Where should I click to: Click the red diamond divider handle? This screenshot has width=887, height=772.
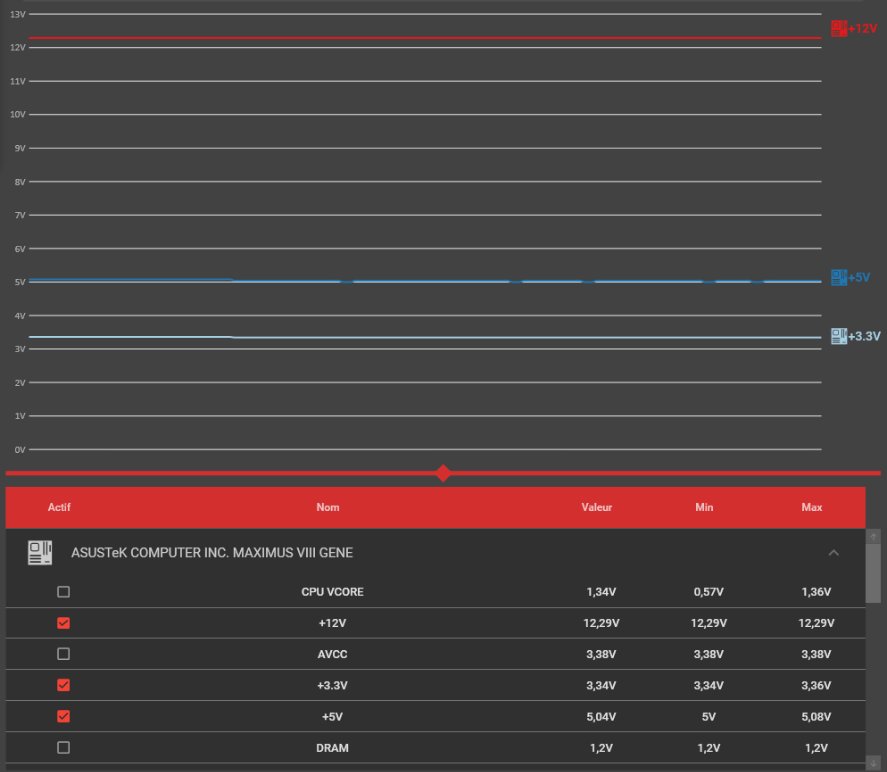click(x=443, y=473)
